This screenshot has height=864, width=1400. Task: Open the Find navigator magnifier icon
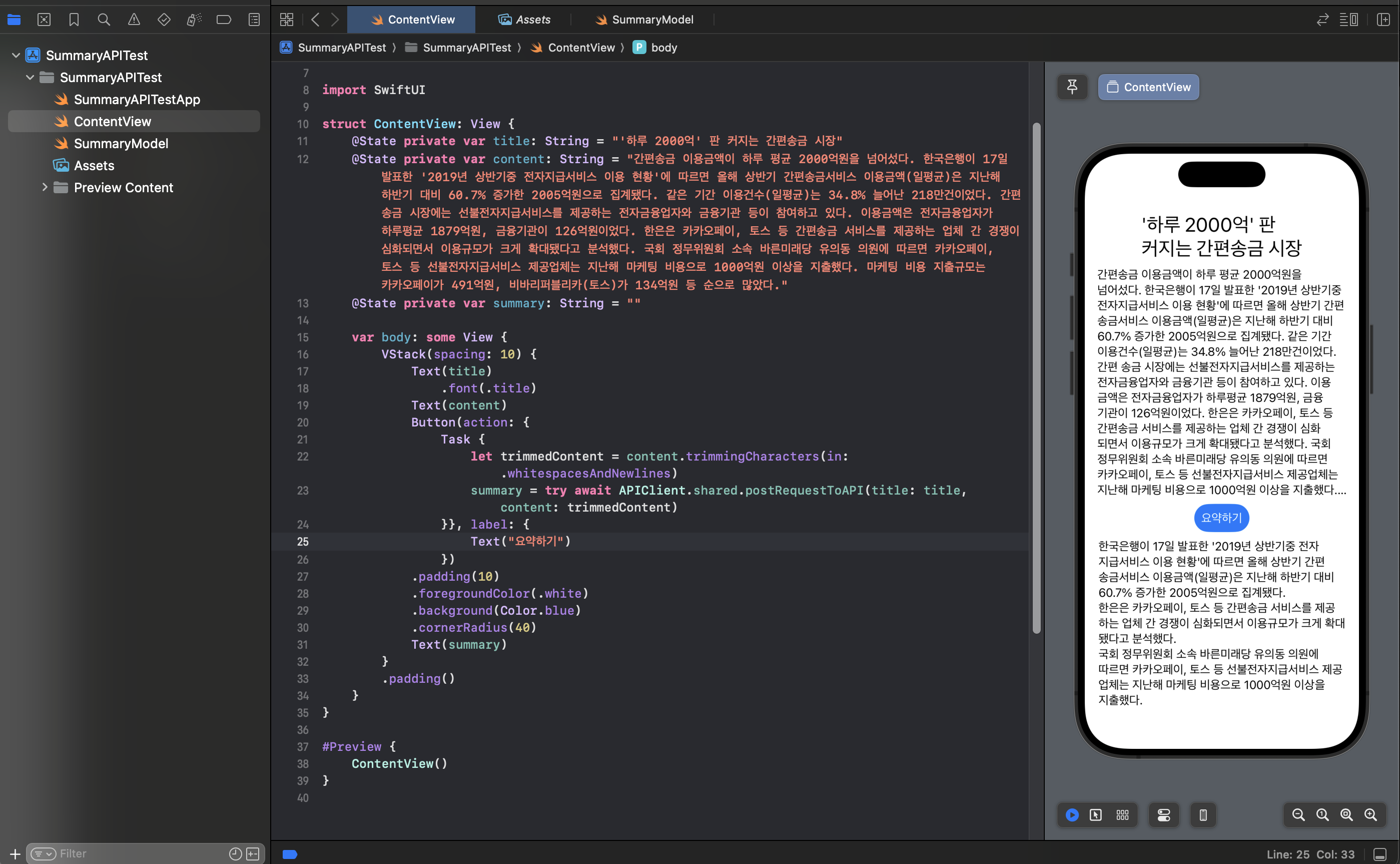[x=104, y=20]
